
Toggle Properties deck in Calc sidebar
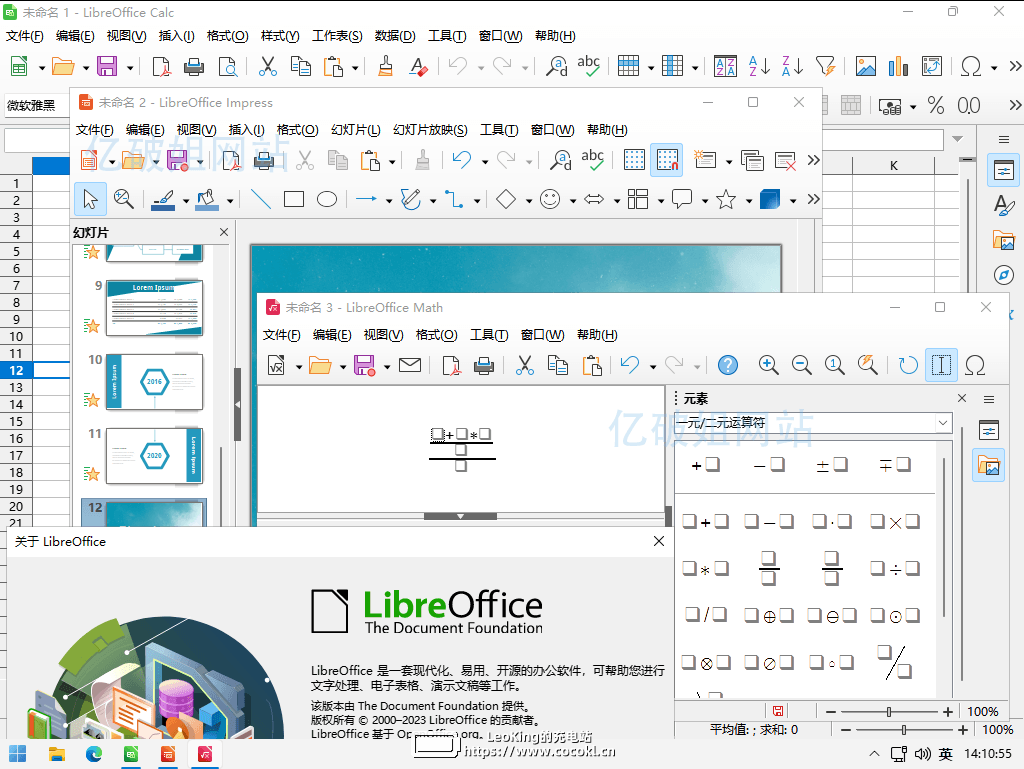point(1004,172)
